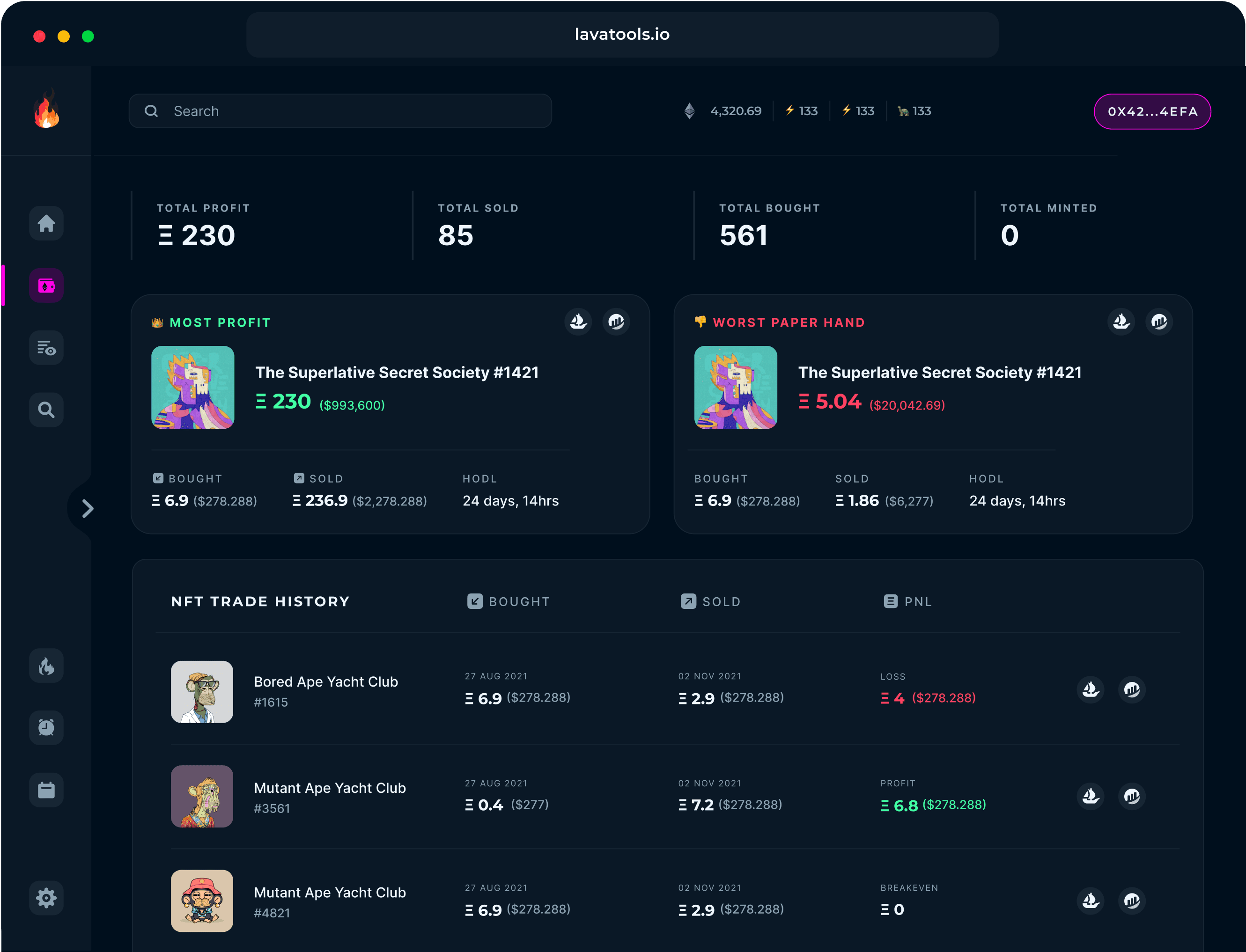Open the magnifier search sidebar icon

coord(46,410)
